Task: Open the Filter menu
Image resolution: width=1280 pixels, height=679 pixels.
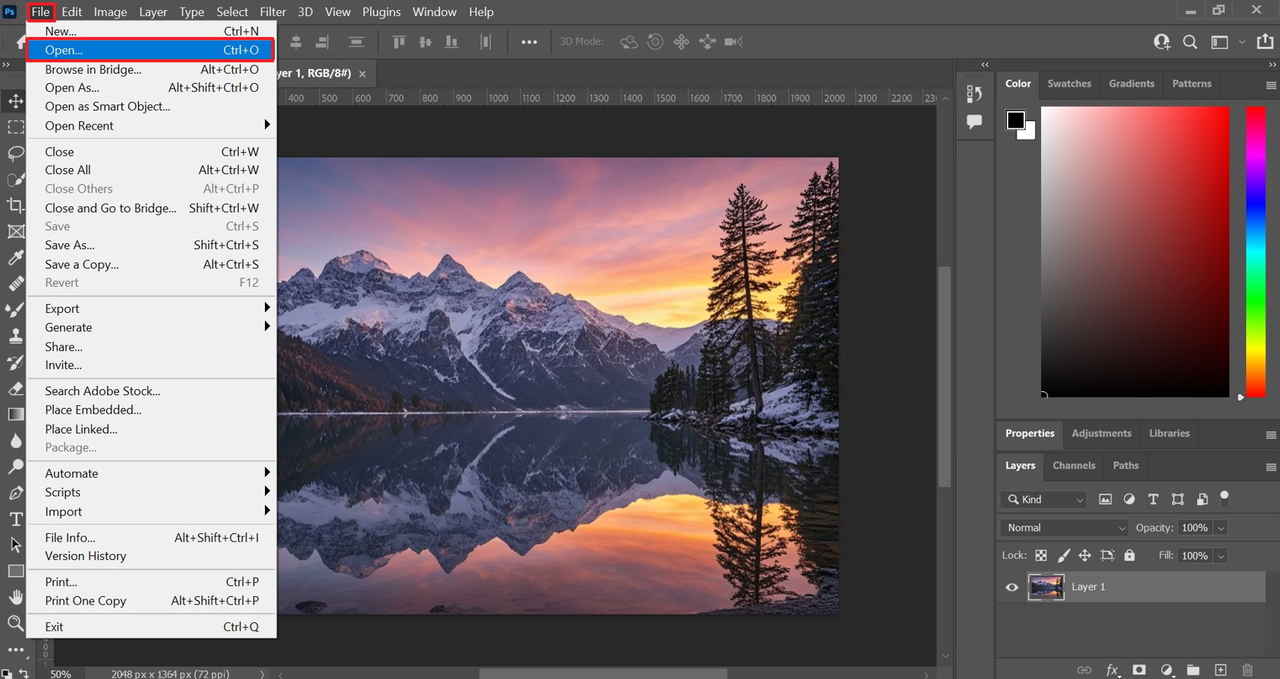Action: pyautogui.click(x=272, y=12)
